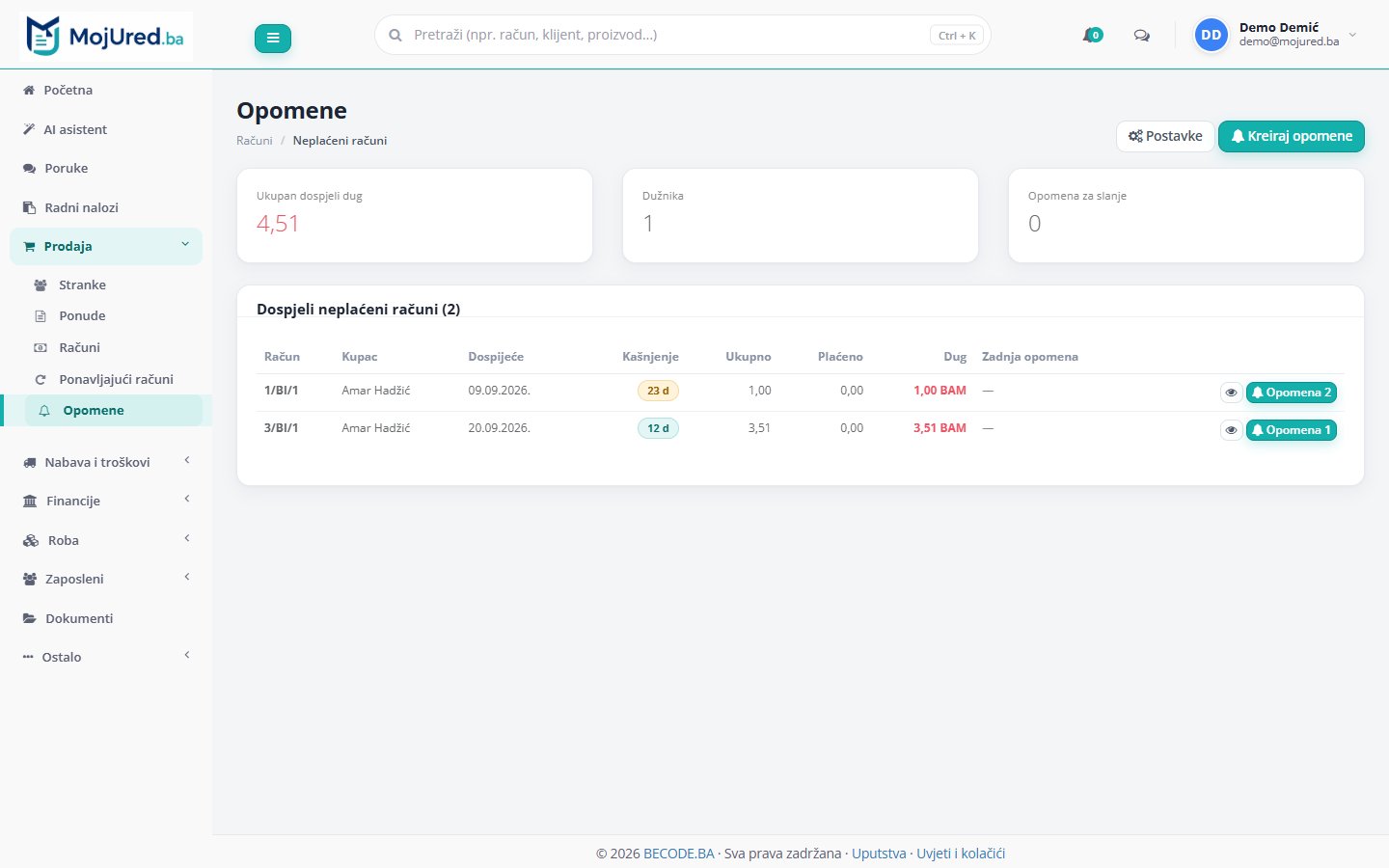The image size is (1389, 868).
Task: Click the MojUred.ba logo
Action: pos(106,37)
